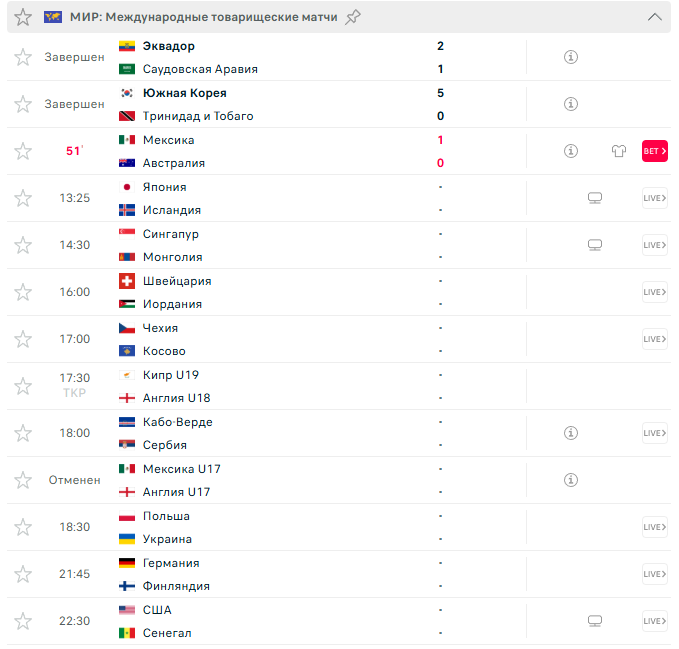Open info icon for South Korea match
This screenshot has width=679, height=649.
pos(571,104)
